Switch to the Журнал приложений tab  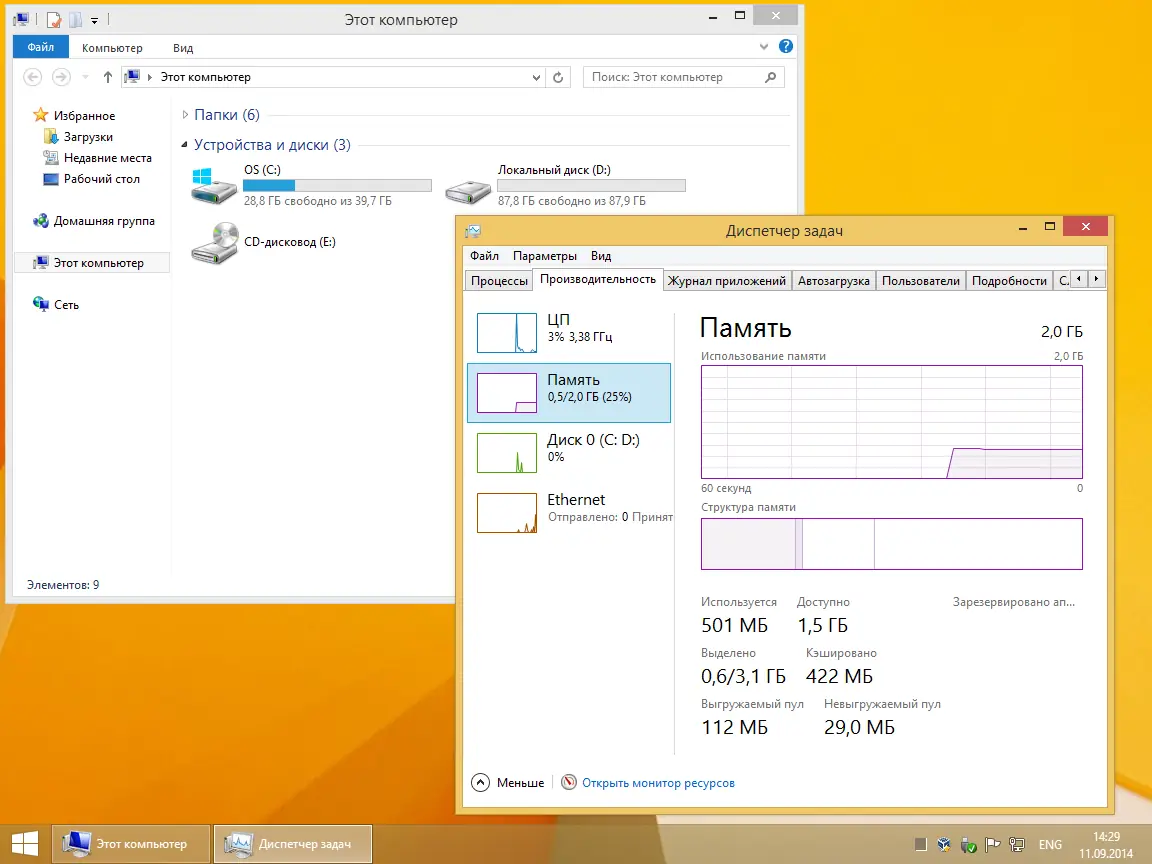point(727,281)
